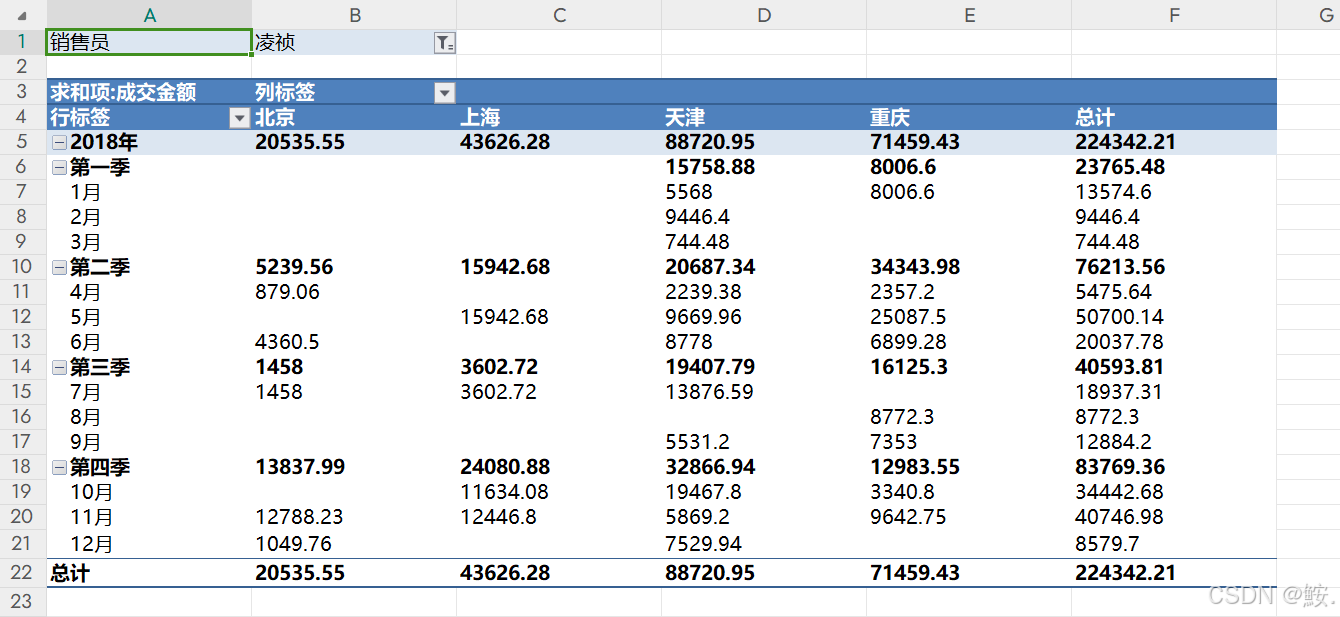
Task: Collapse the 第四季 group
Action: click(60, 468)
